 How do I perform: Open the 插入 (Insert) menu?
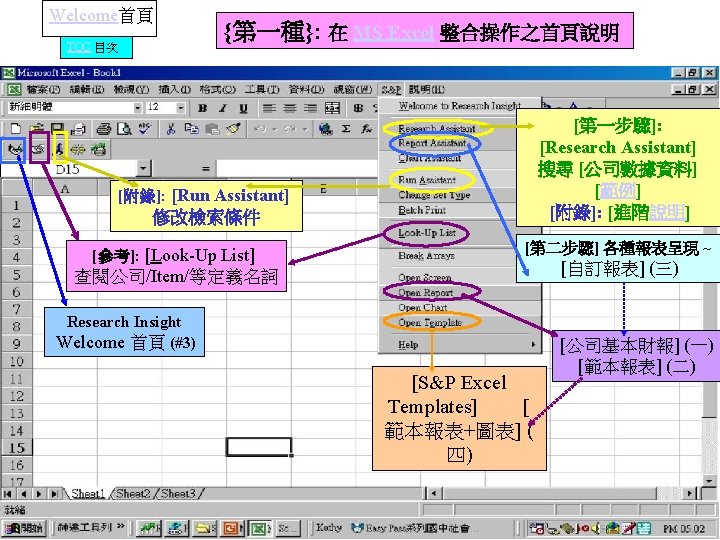point(174,89)
